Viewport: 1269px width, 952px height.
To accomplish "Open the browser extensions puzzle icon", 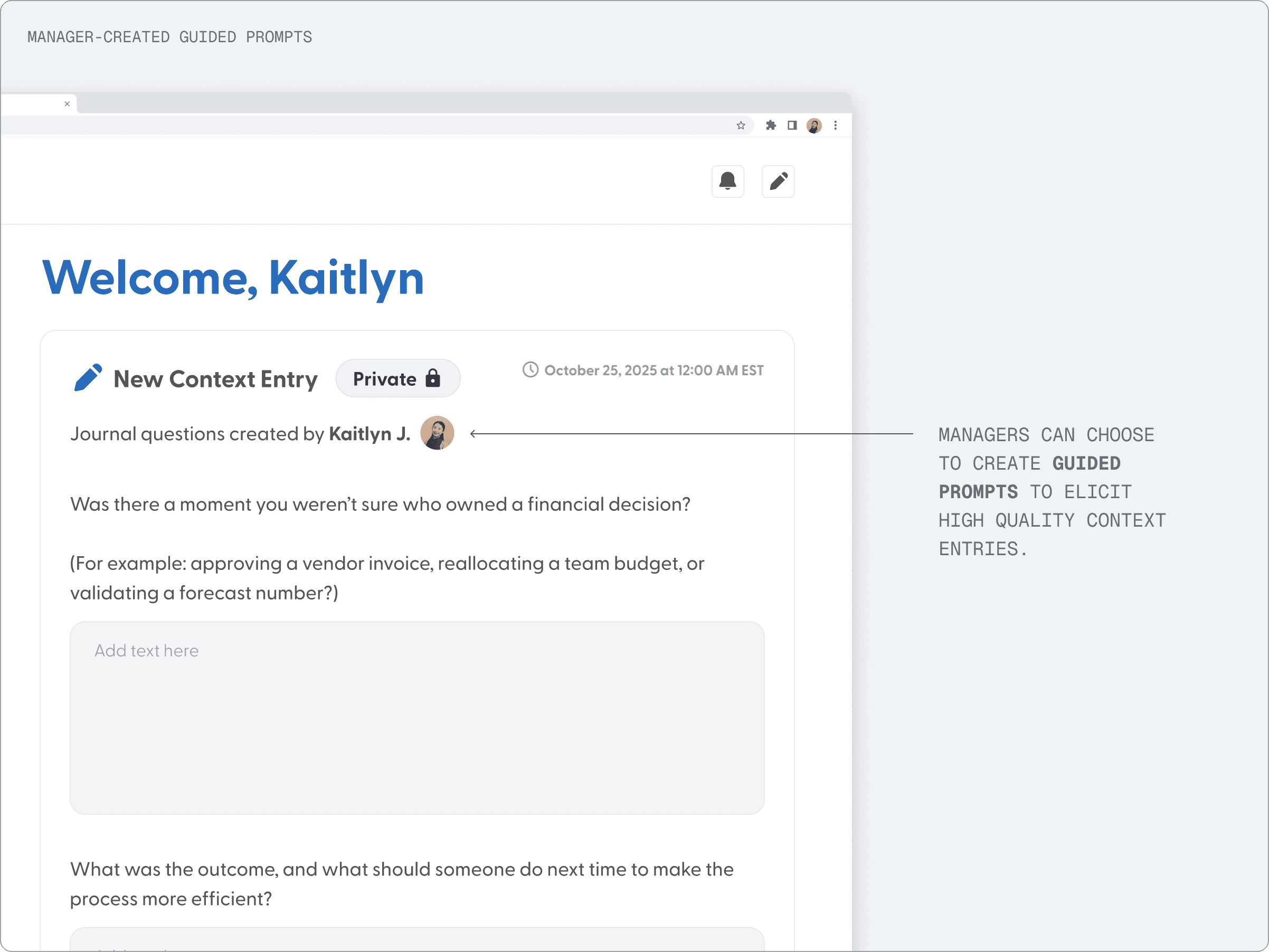I will 771,126.
